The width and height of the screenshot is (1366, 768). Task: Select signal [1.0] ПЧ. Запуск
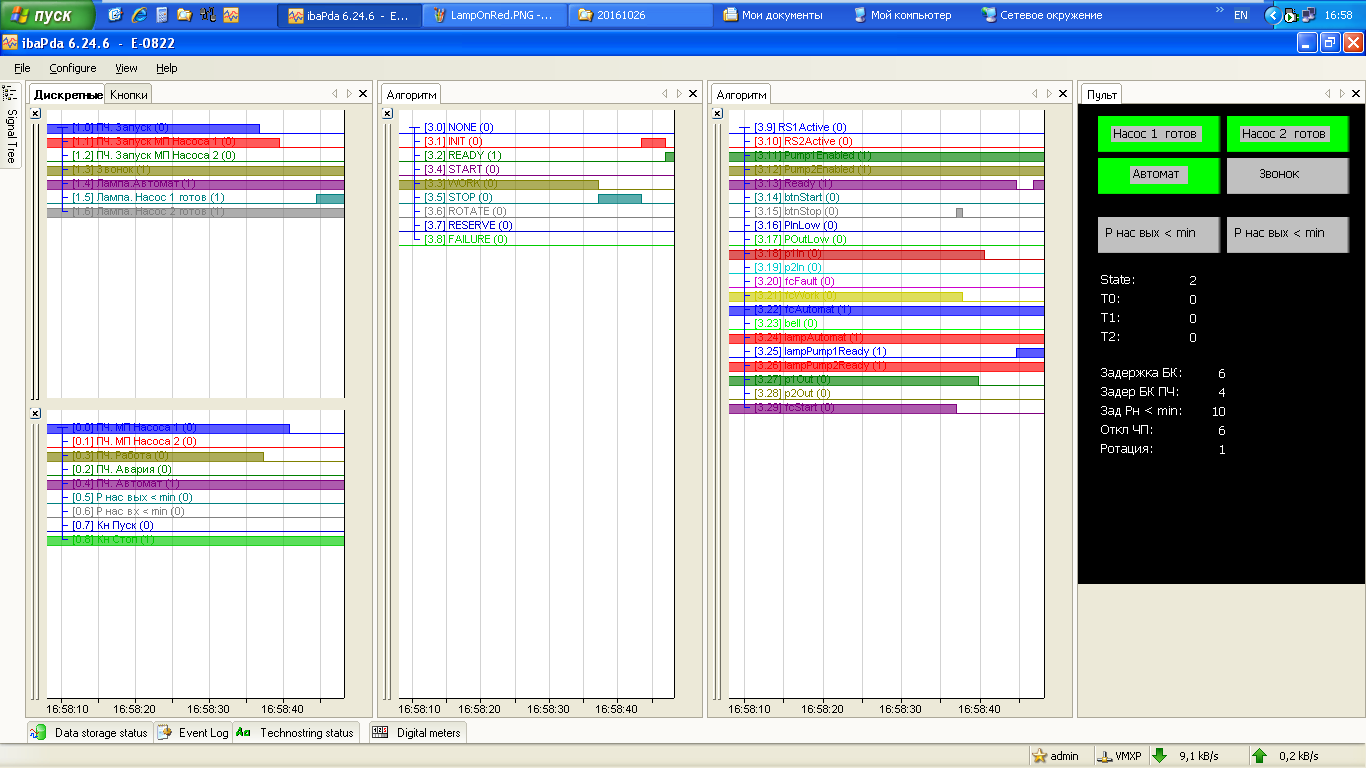[x=120, y=128]
